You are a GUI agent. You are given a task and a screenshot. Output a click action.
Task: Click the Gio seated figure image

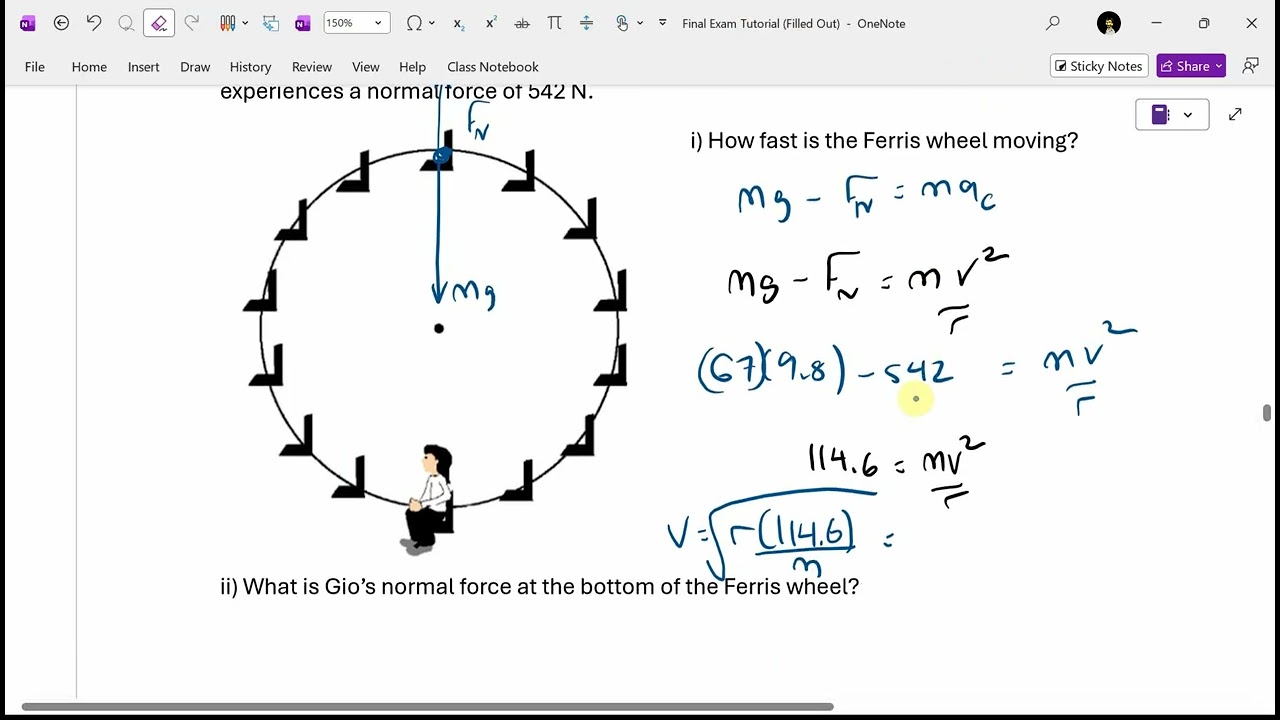pos(429,498)
